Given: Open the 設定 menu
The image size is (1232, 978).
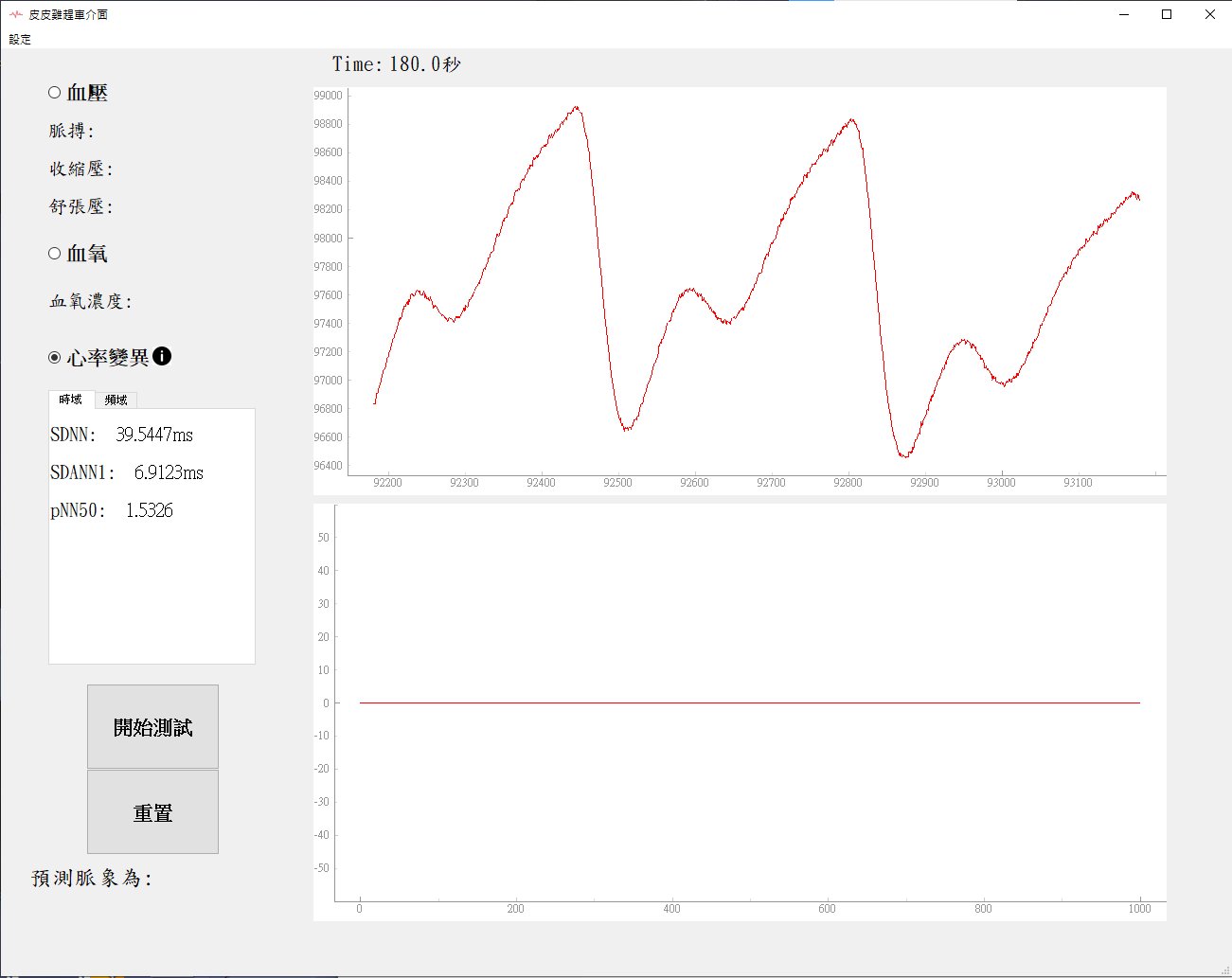Looking at the screenshot, I should click(20, 40).
